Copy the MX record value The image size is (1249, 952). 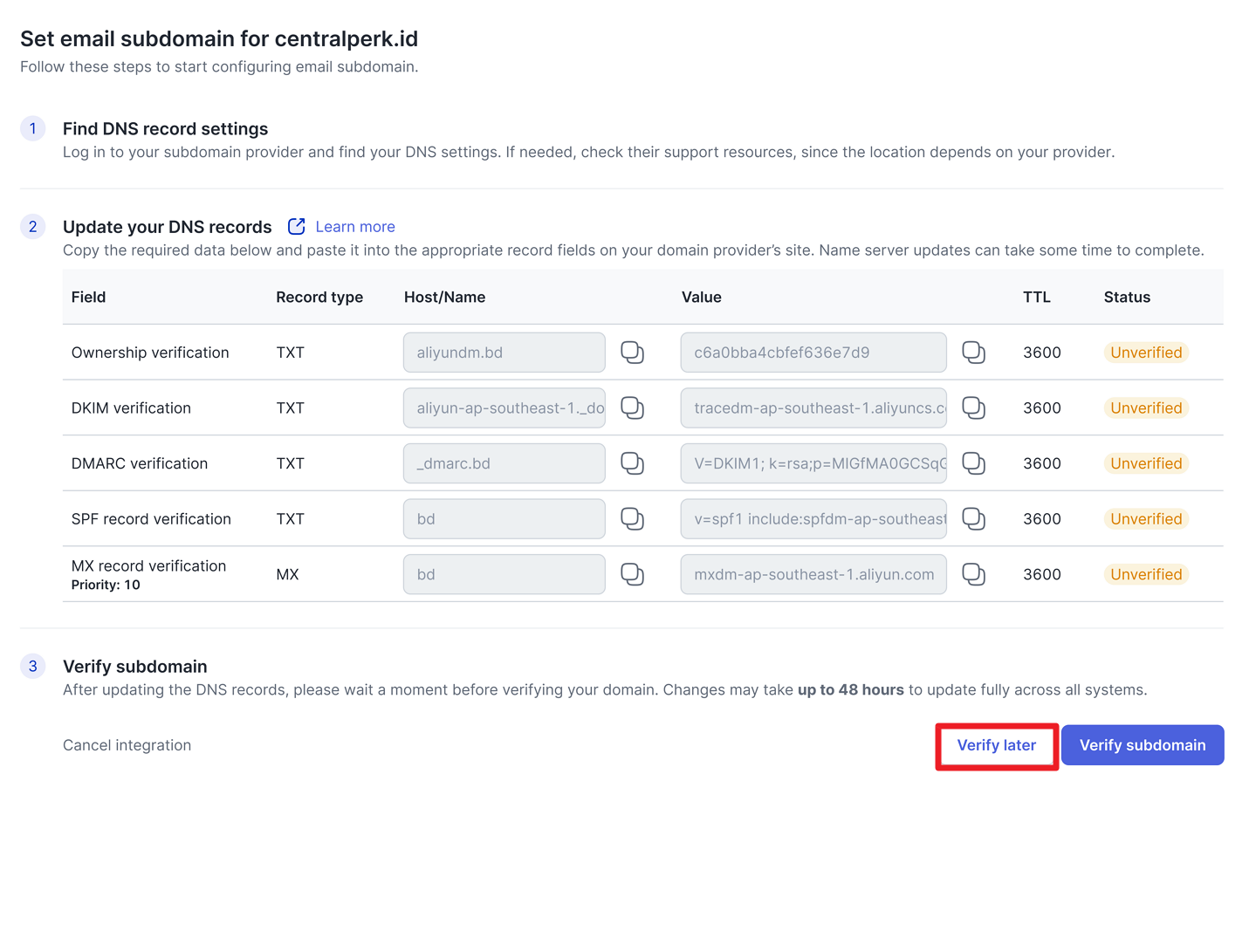point(973,574)
